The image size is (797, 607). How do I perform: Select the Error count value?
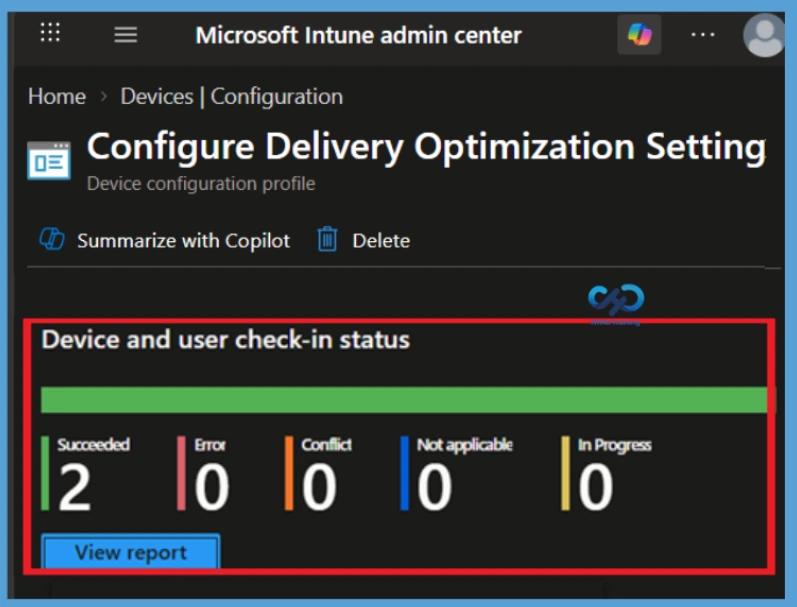click(212, 488)
